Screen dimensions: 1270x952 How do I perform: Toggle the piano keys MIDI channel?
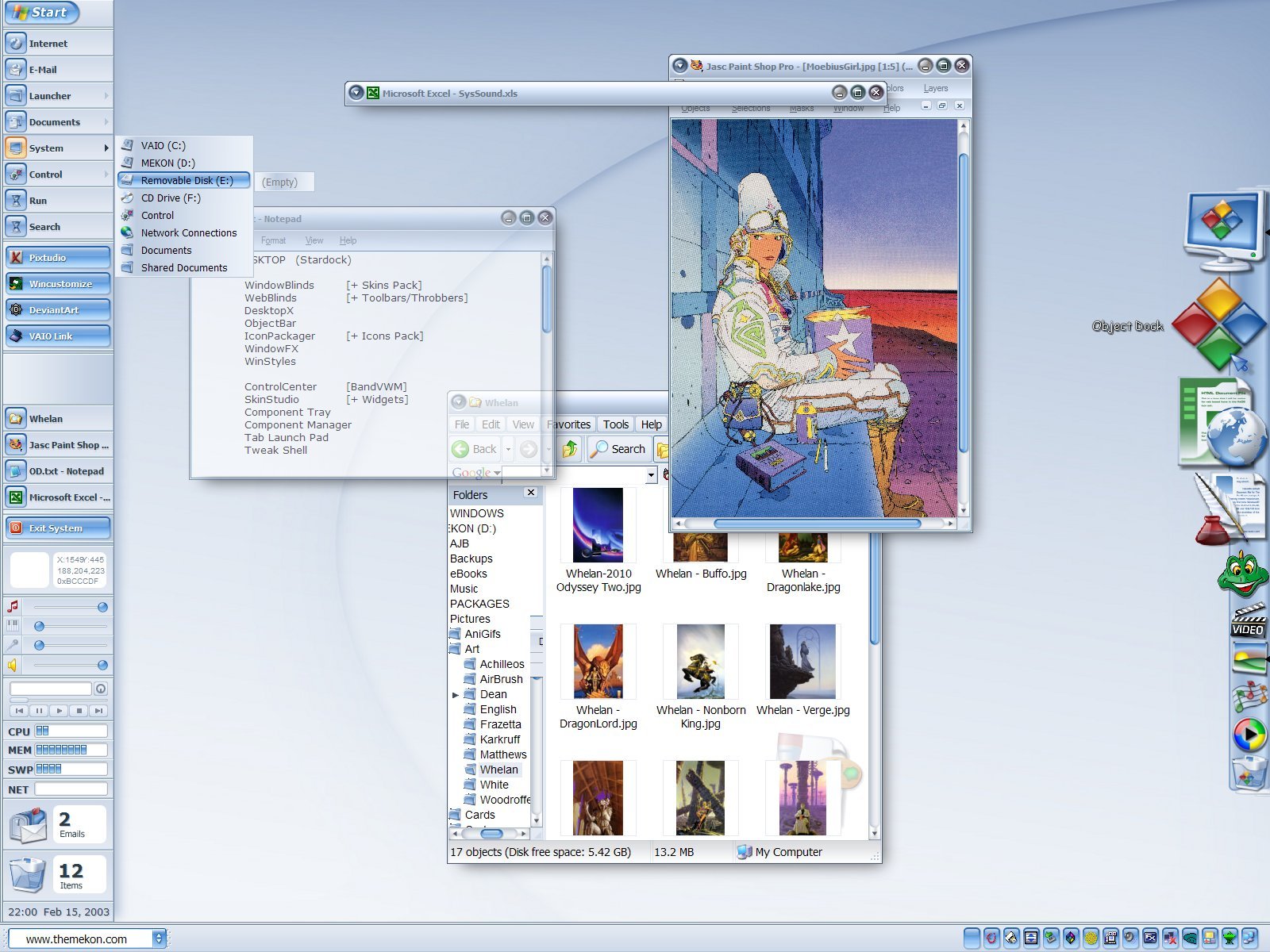tap(13, 626)
